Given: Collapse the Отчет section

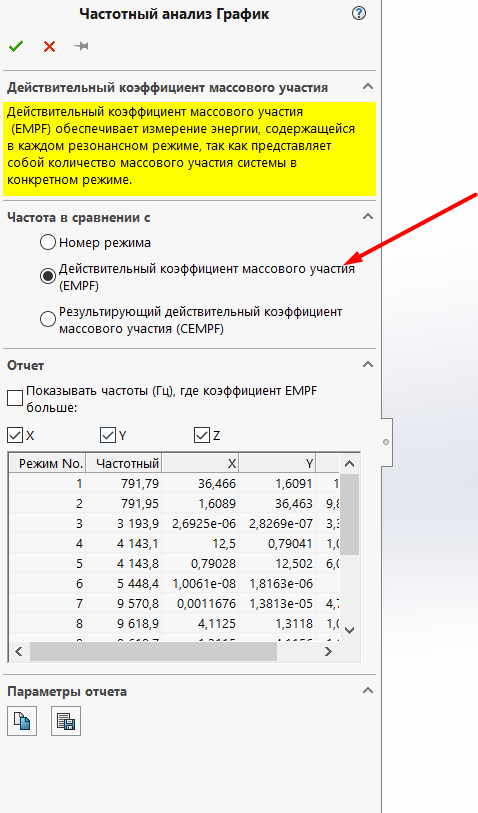Looking at the screenshot, I should click(368, 365).
